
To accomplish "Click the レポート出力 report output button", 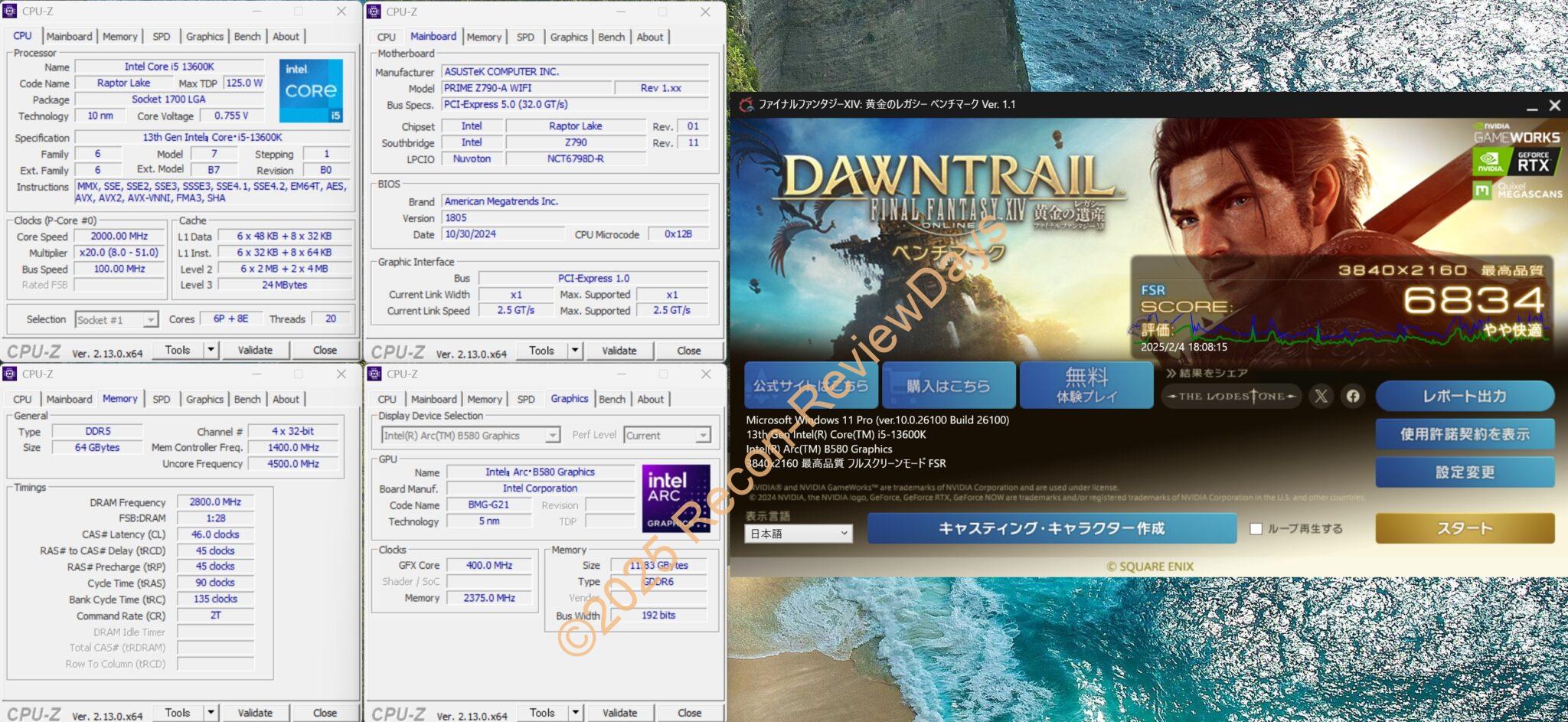I will click(1464, 396).
